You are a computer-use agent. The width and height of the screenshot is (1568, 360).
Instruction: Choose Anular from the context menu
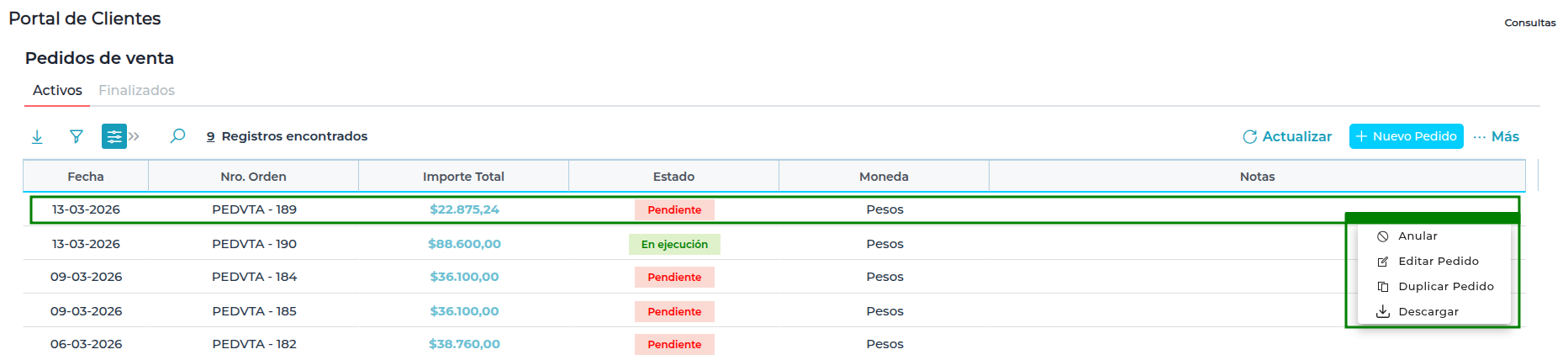tap(1418, 236)
